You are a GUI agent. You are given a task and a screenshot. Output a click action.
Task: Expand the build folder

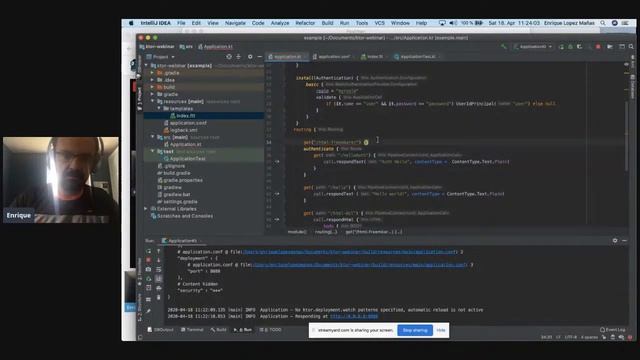pos(153,87)
